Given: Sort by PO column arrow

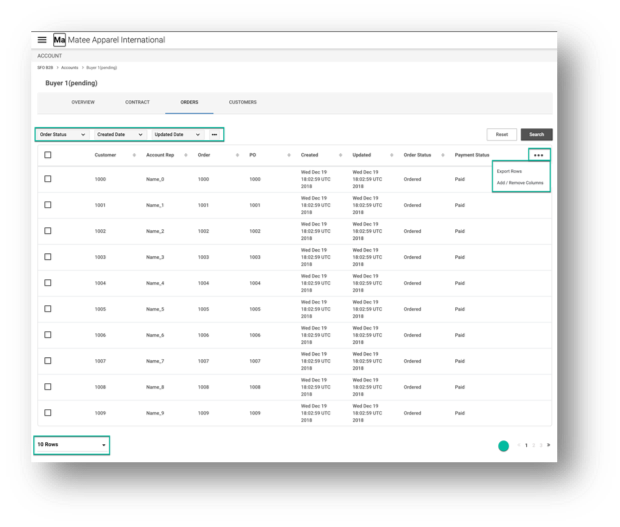Looking at the screenshot, I should pos(289,155).
